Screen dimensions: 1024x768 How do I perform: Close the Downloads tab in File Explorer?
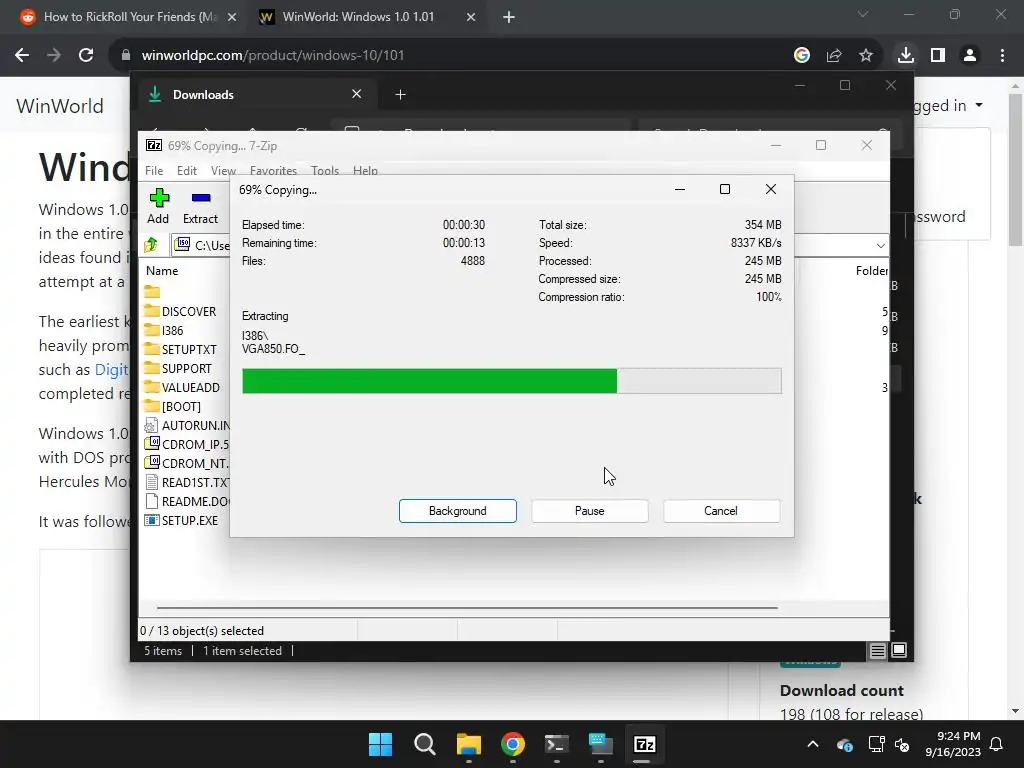click(357, 94)
